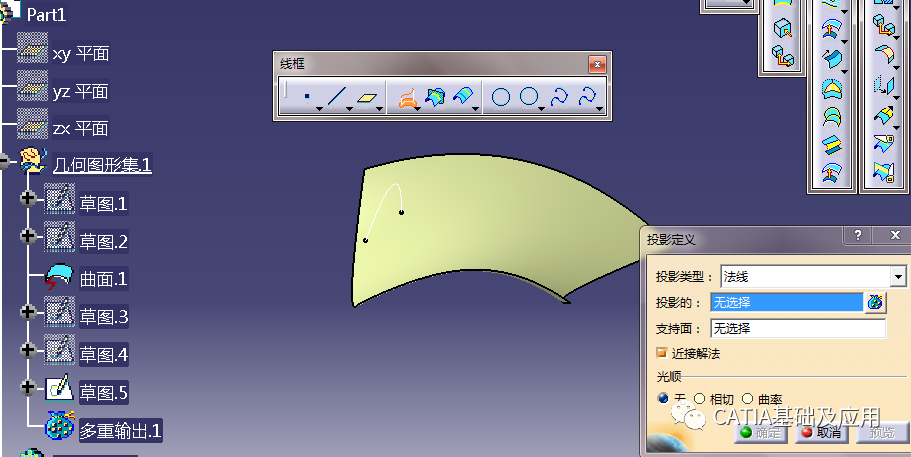Click the multi-selection icon beside 投影的 field
Screen dimensions: 911x457
875,303
